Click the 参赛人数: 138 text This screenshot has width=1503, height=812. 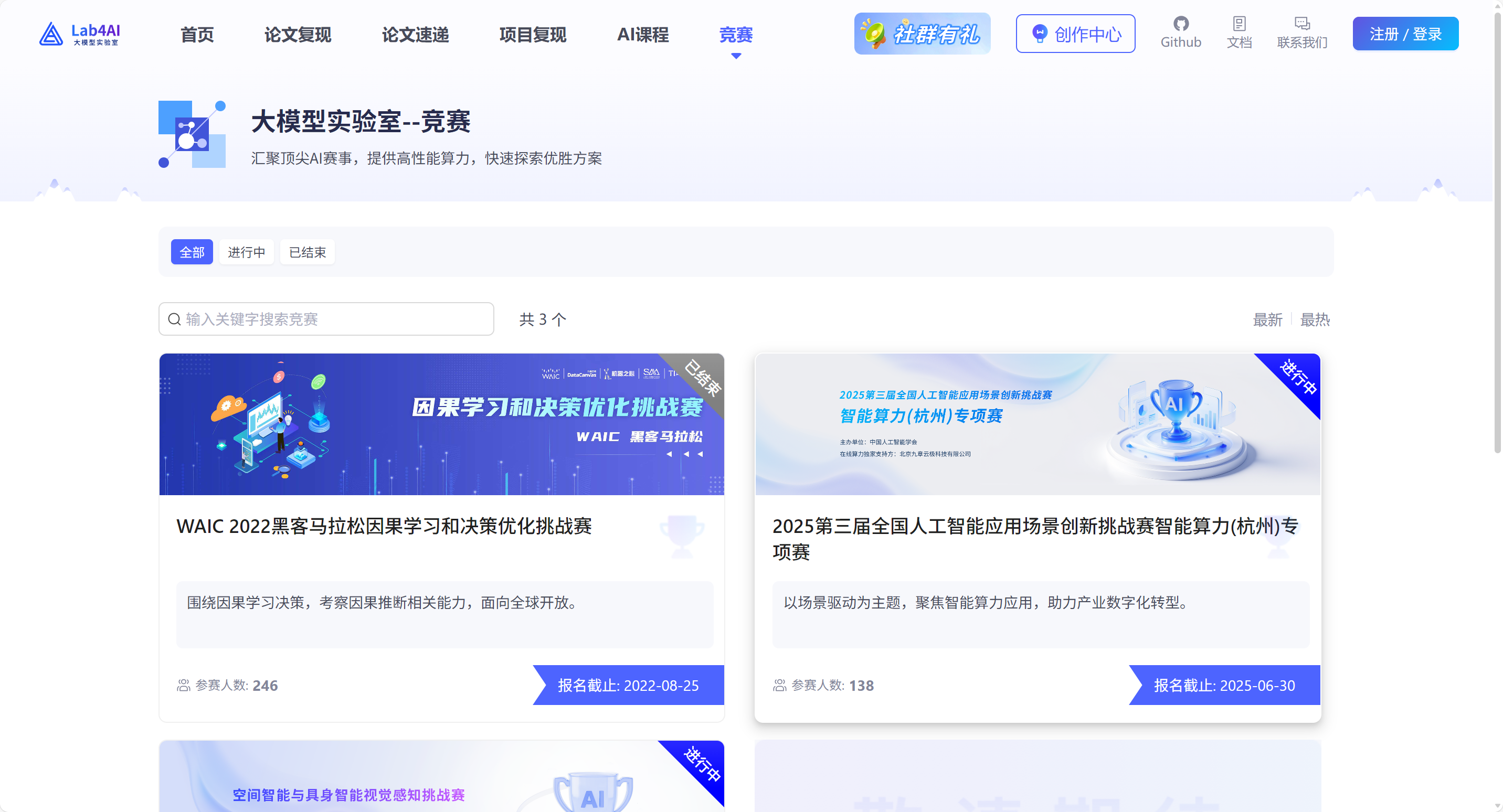click(833, 686)
